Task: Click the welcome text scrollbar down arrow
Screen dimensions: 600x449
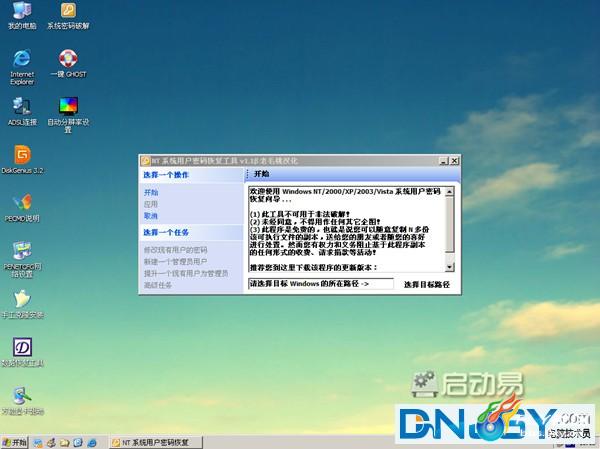Action: 450,267
